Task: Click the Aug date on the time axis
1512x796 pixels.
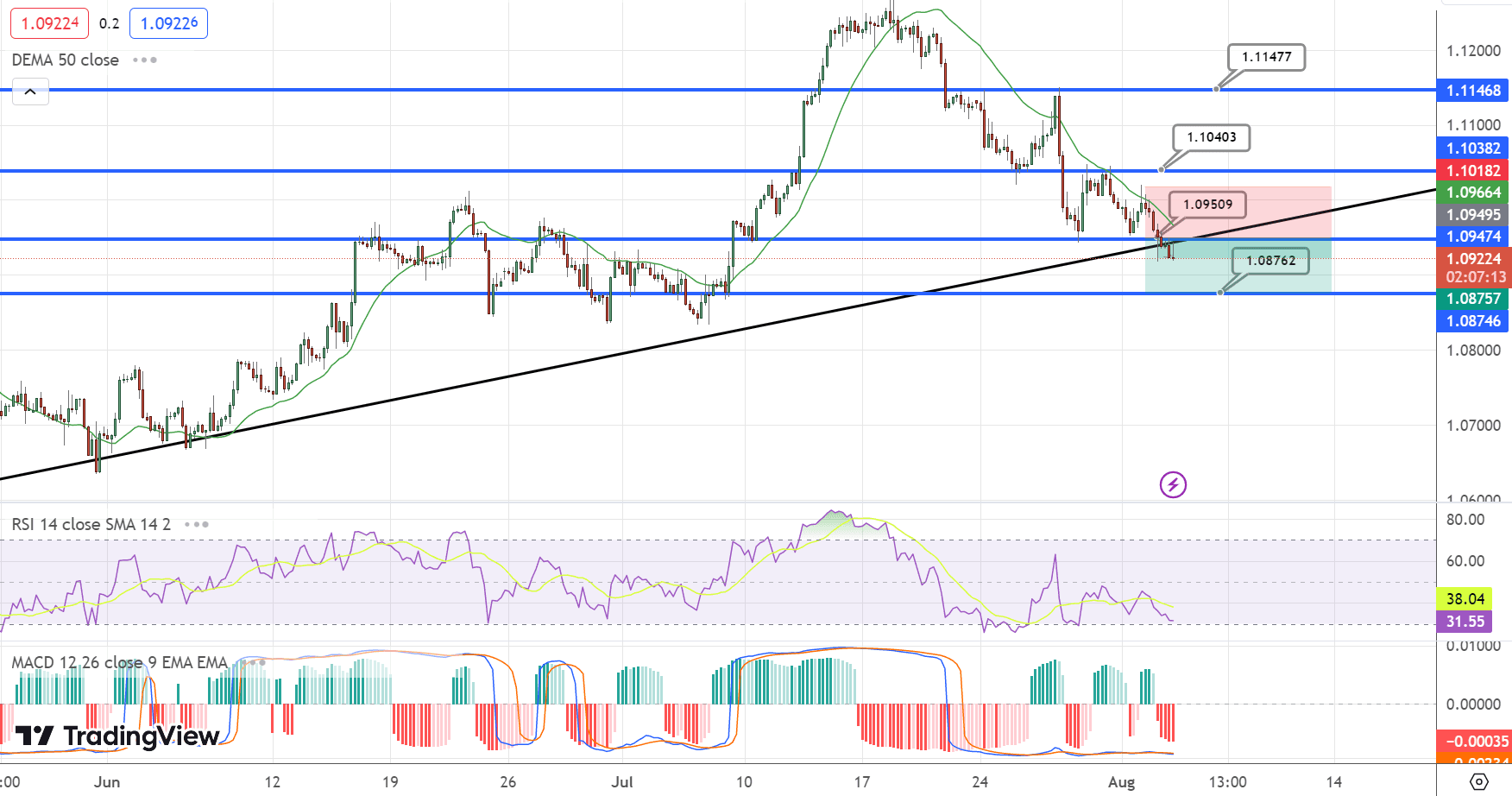Action: (1121, 782)
